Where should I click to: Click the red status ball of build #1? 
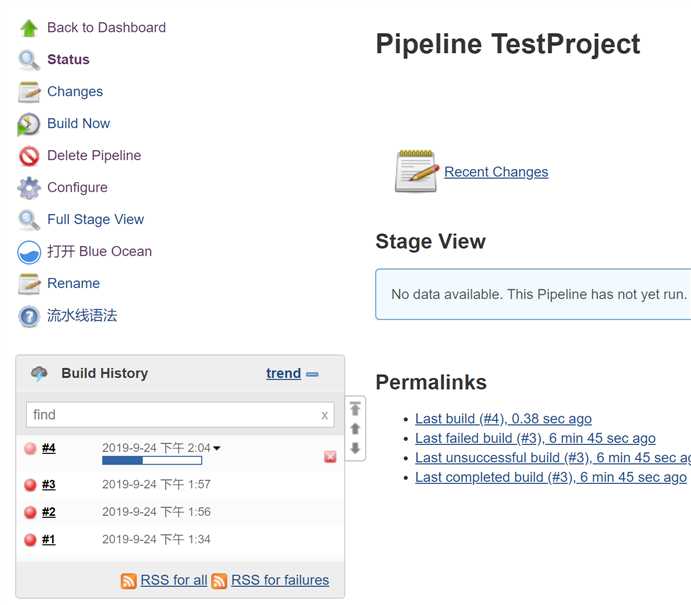pos(30,540)
